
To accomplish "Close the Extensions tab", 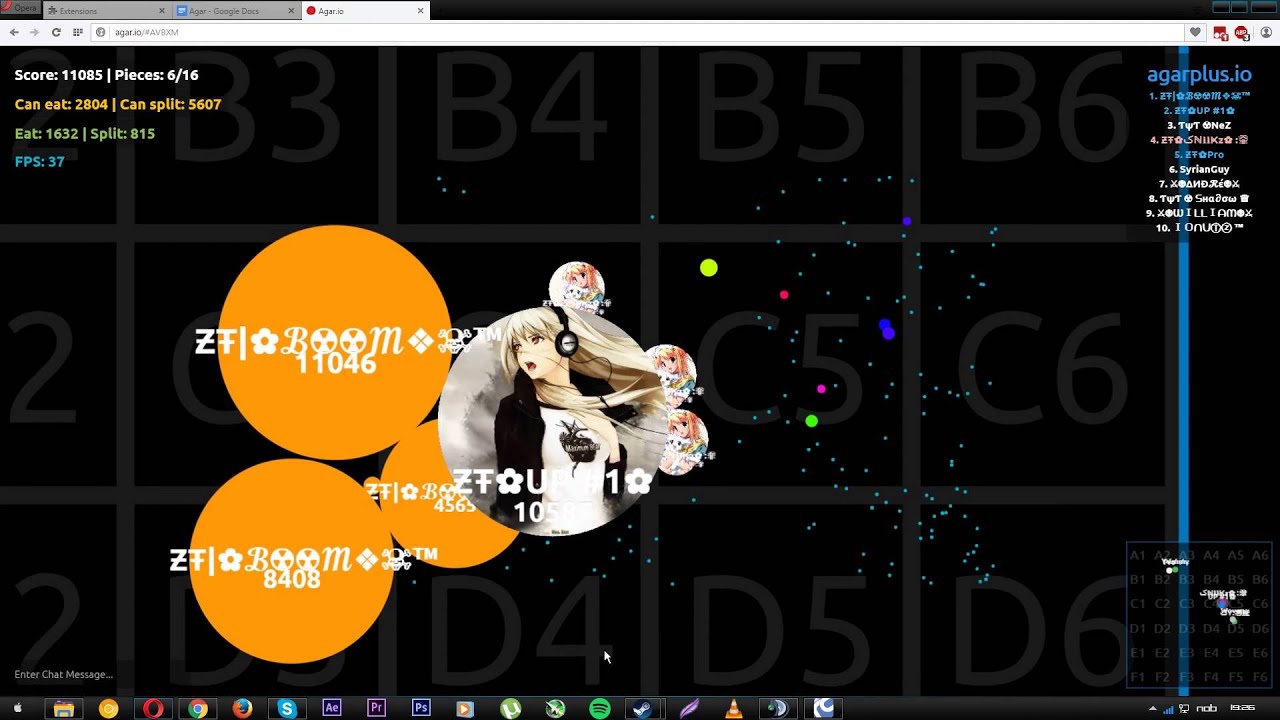I will 162,11.
